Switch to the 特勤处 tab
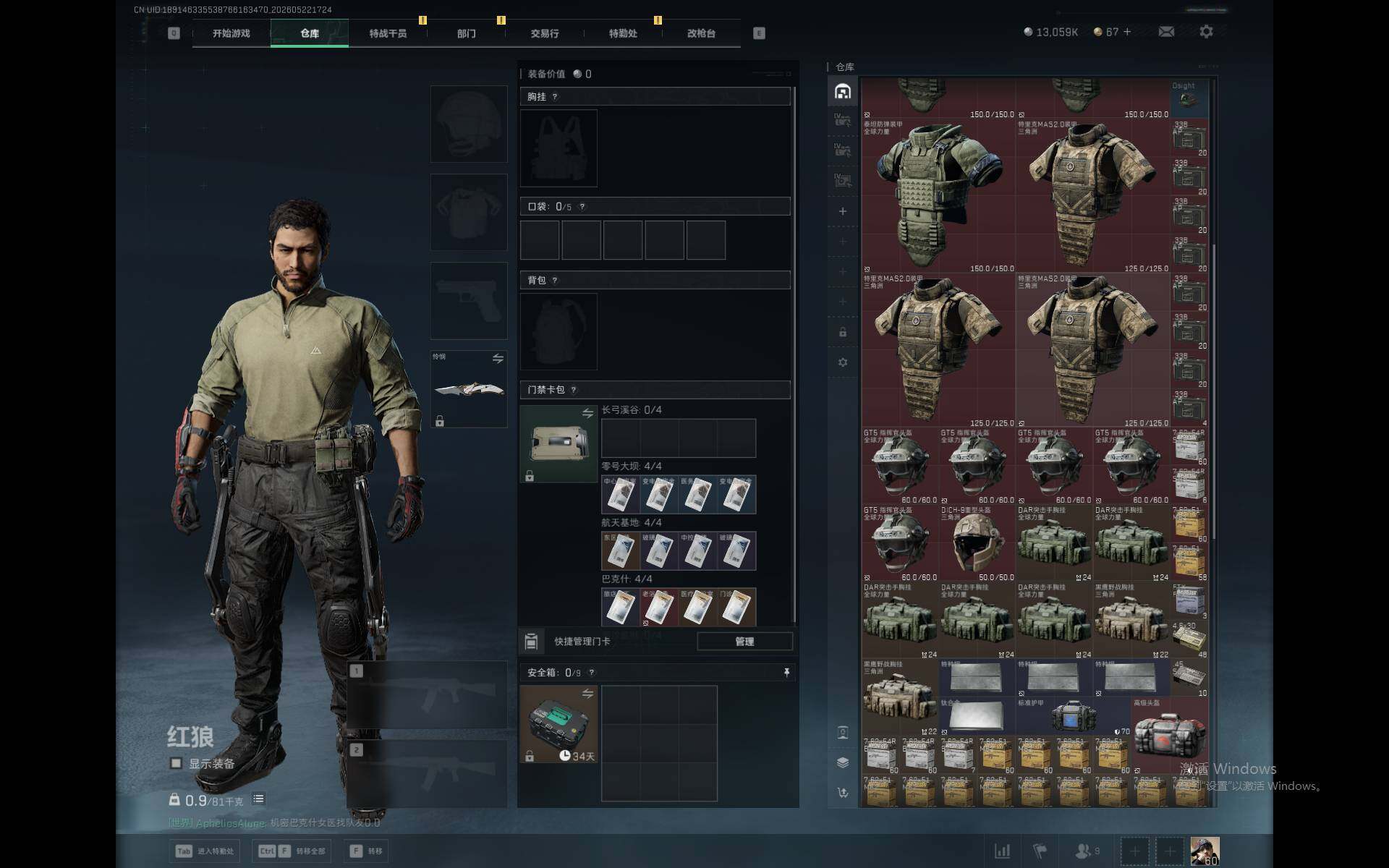Image resolution: width=1389 pixels, height=868 pixels. tap(623, 33)
